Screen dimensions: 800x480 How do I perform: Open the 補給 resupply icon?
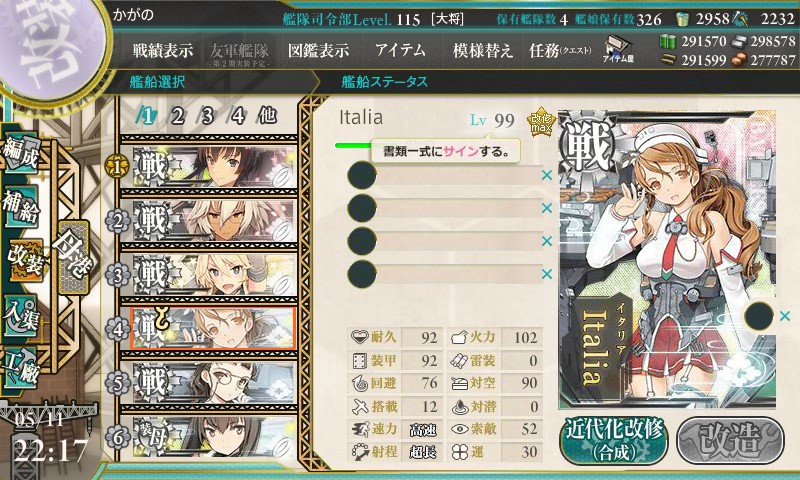21,207
